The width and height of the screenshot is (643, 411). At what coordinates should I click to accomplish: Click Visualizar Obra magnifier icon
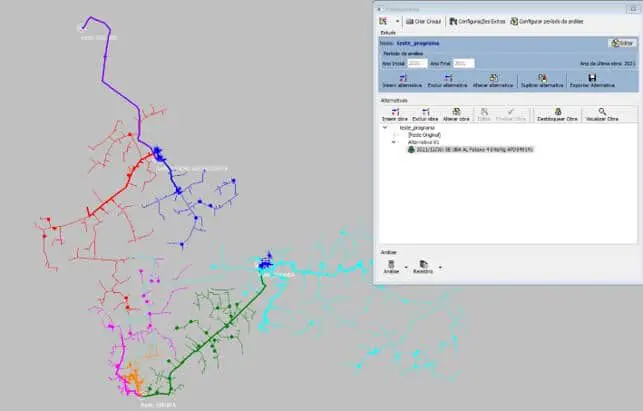pos(602,114)
